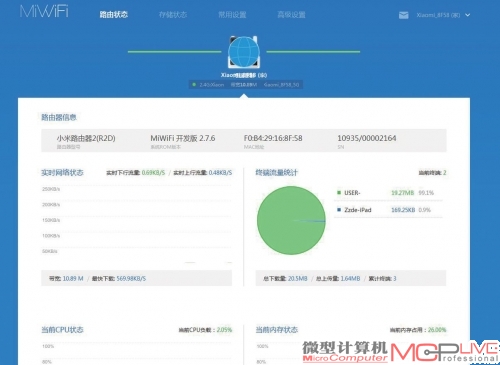Switch to the 存储状态 tab
Image resolution: width=500 pixels, height=365 pixels.
[173, 15]
